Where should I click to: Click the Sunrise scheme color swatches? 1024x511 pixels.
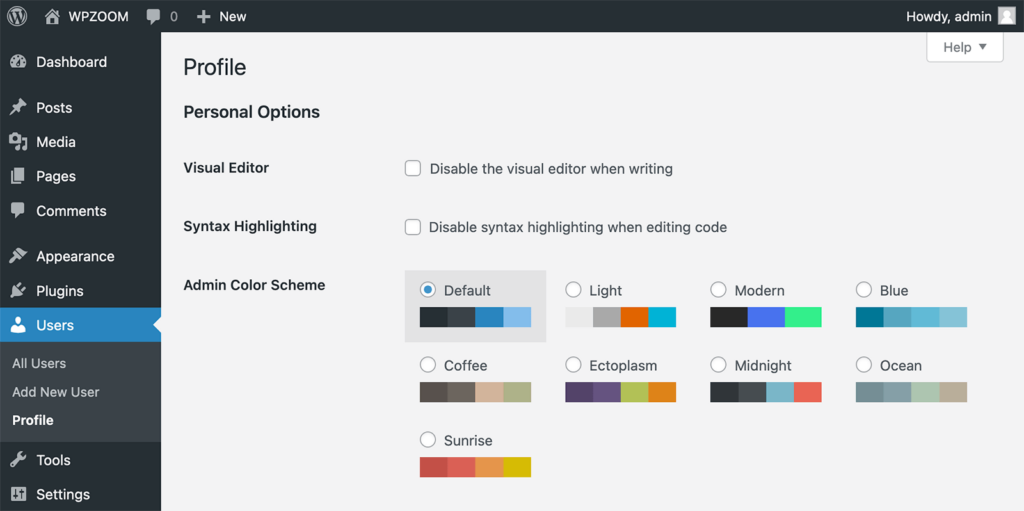click(x=475, y=467)
